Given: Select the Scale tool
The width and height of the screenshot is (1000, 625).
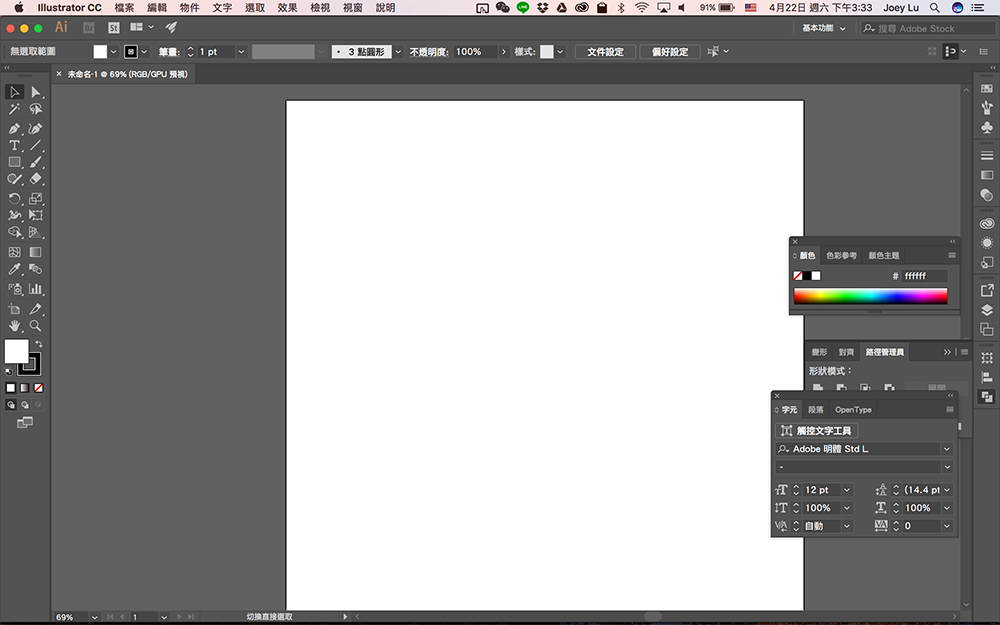Looking at the screenshot, I should click(x=36, y=199).
